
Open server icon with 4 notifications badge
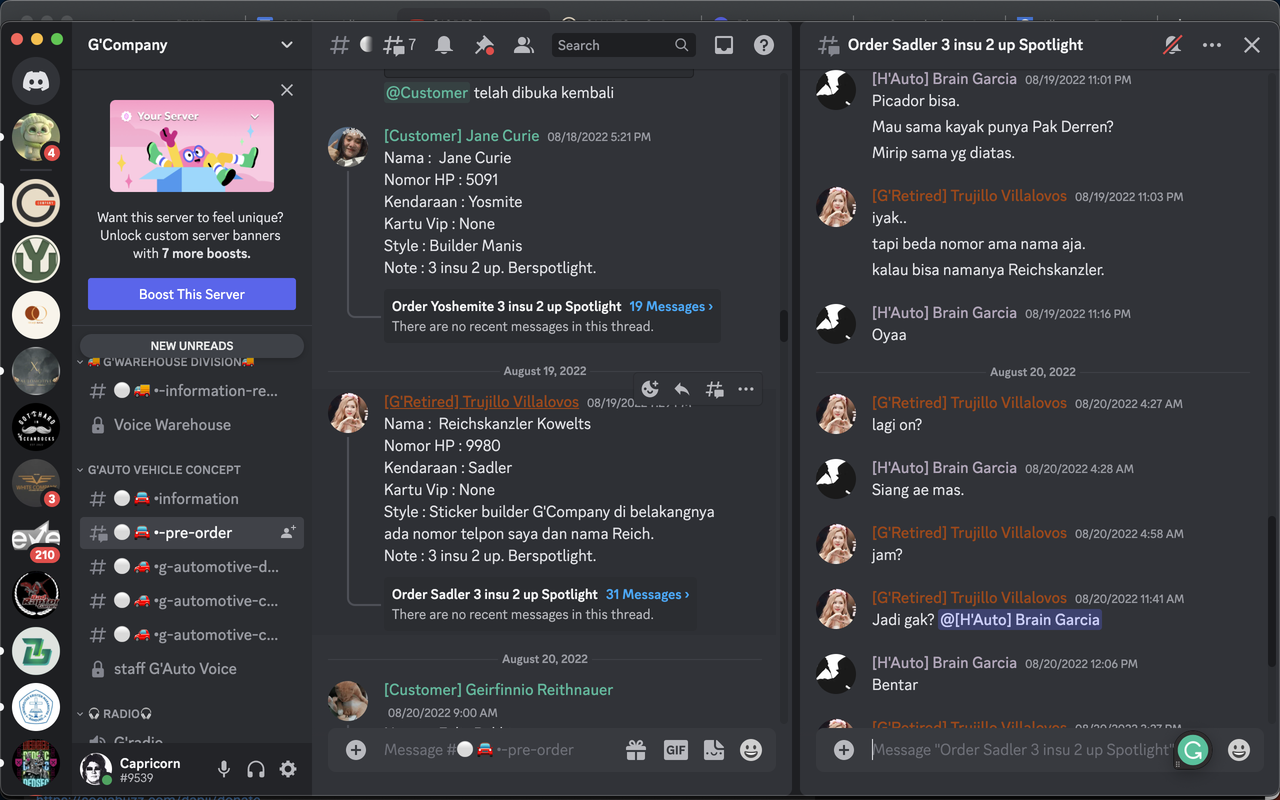pos(36,137)
